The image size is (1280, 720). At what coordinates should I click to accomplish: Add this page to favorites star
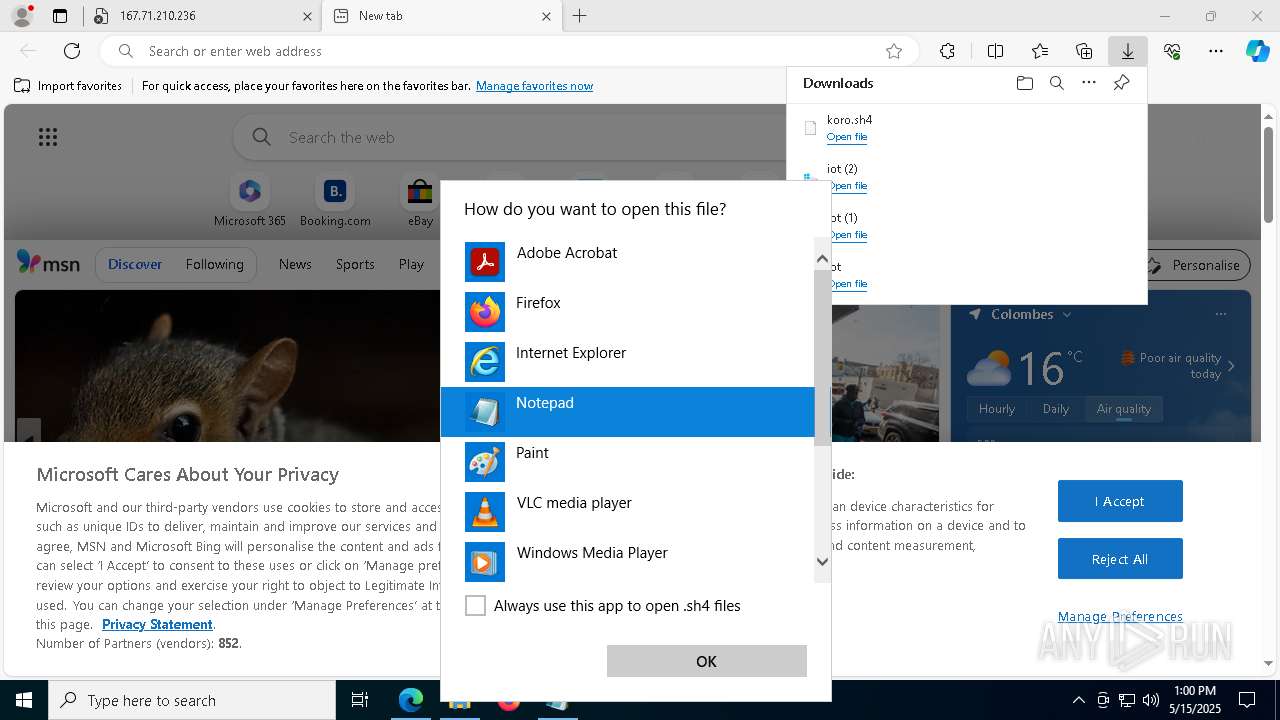[x=894, y=51]
